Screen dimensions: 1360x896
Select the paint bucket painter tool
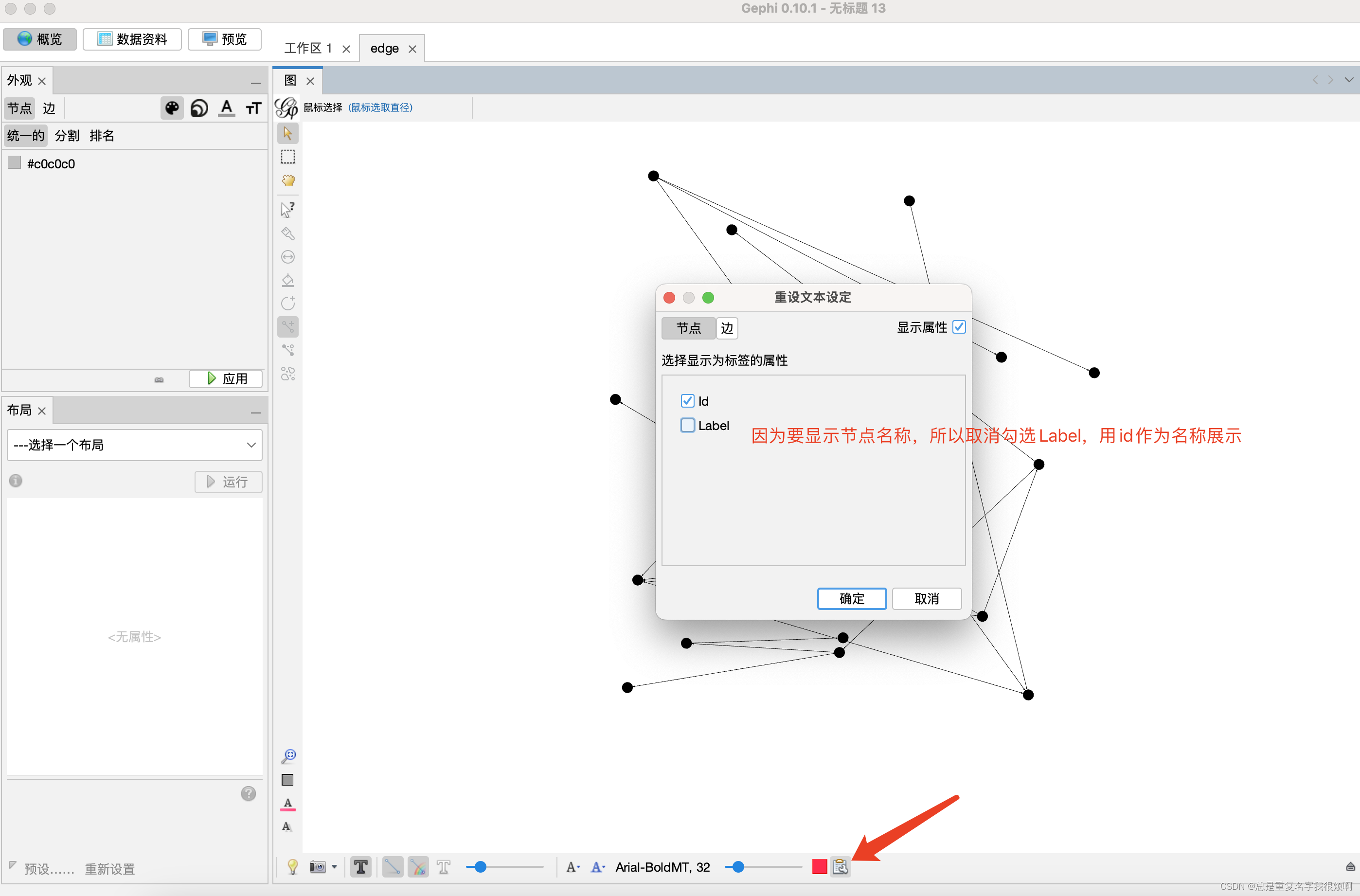tap(287, 281)
